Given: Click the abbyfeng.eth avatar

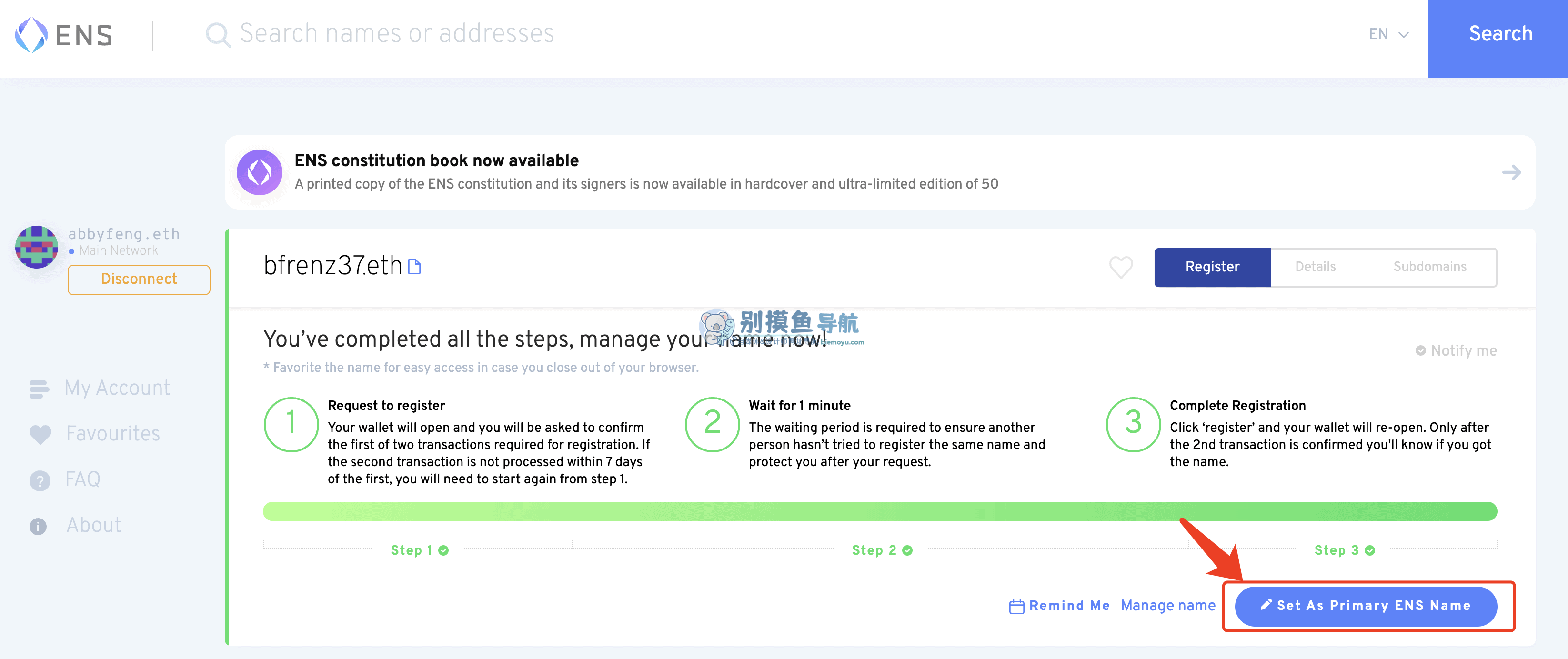Looking at the screenshot, I should pos(37,247).
